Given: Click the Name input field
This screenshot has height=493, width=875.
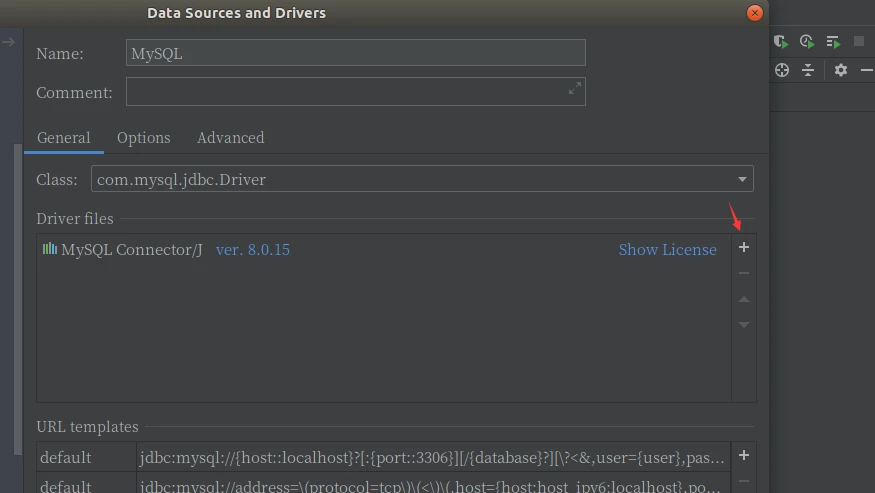Looking at the screenshot, I should coord(355,54).
